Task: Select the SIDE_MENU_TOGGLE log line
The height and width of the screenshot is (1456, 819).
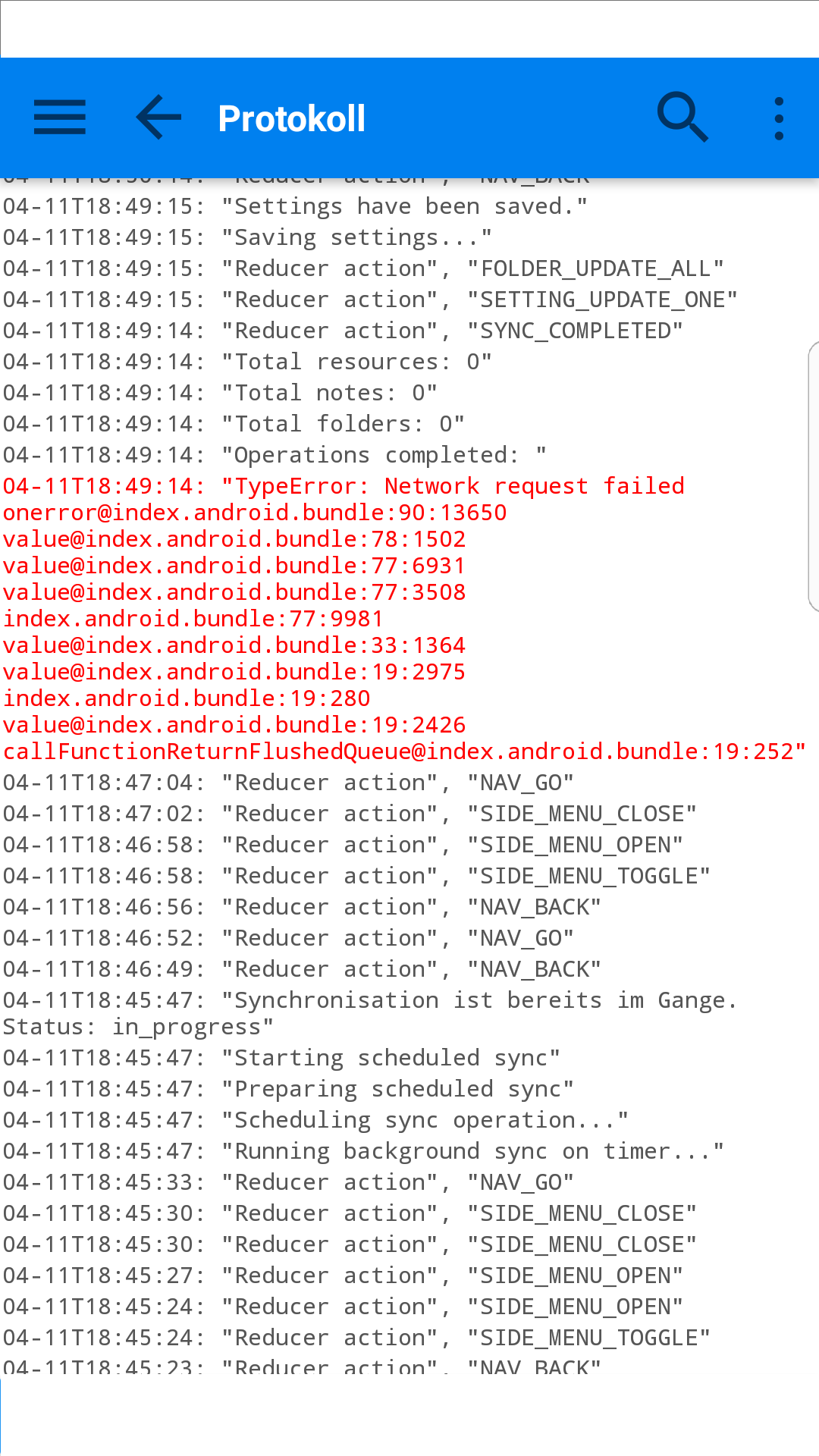Action: [355, 875]
